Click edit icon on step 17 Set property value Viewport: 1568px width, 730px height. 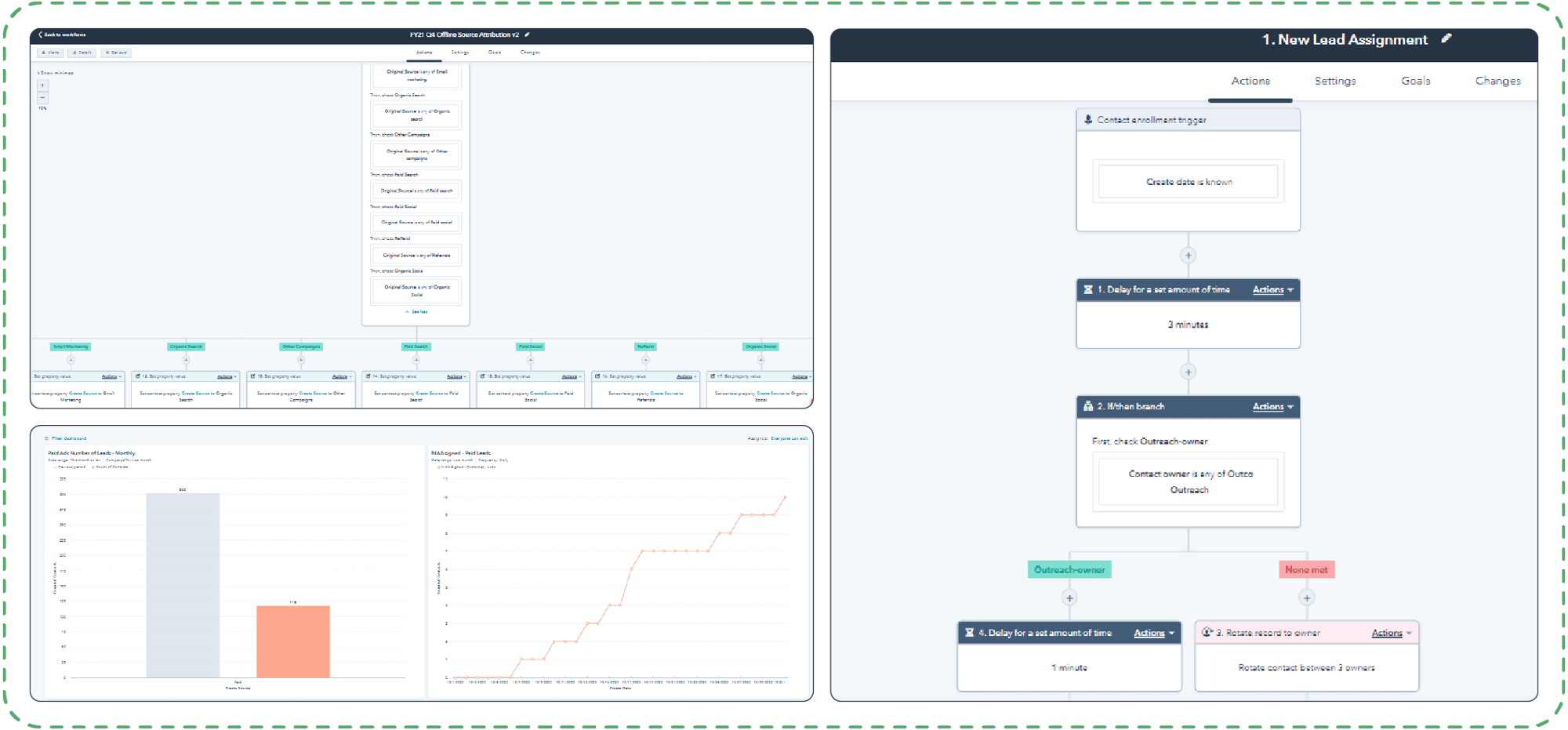coord(713,376)
